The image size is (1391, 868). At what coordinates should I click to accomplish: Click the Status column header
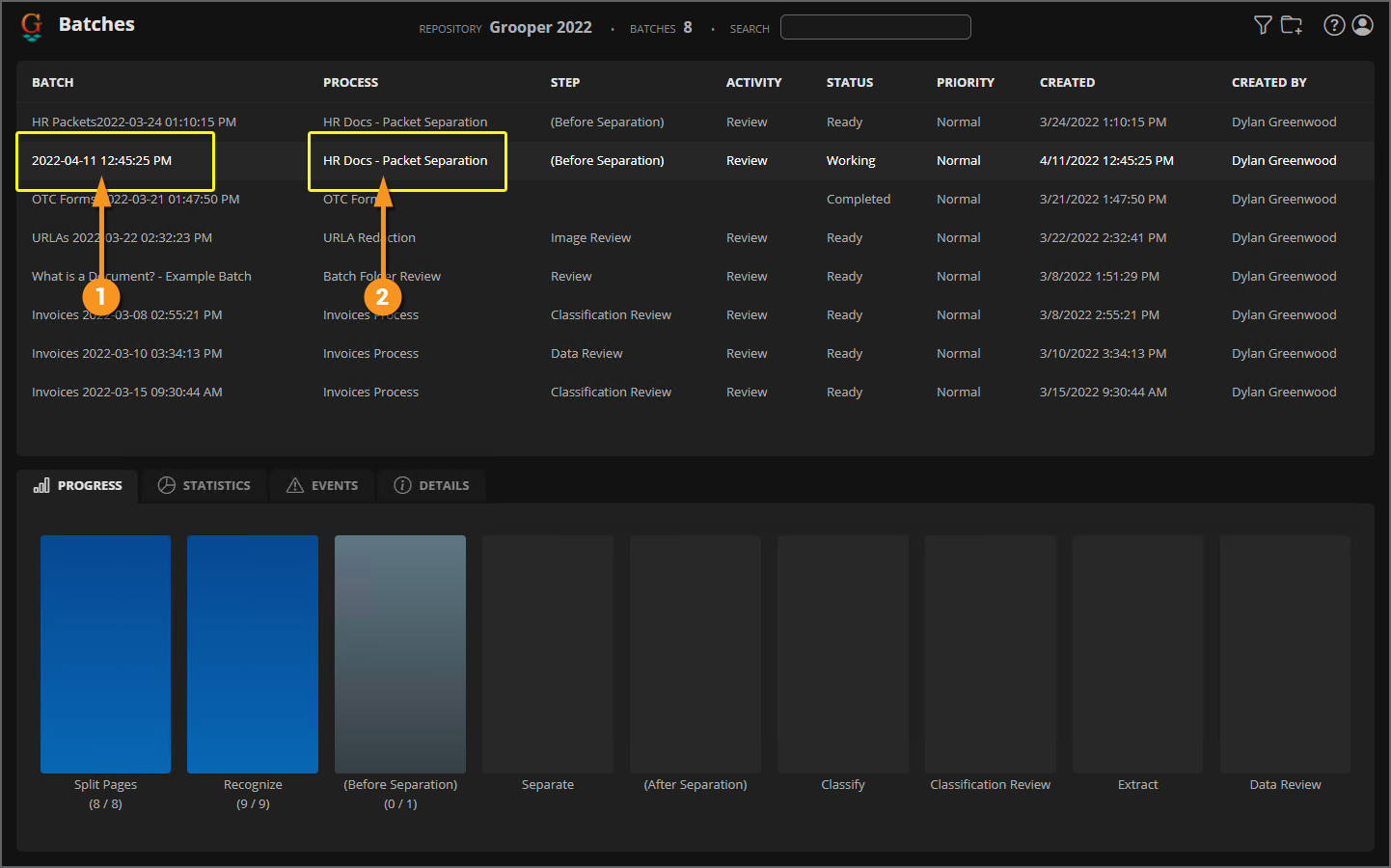(x=849, y=83)
